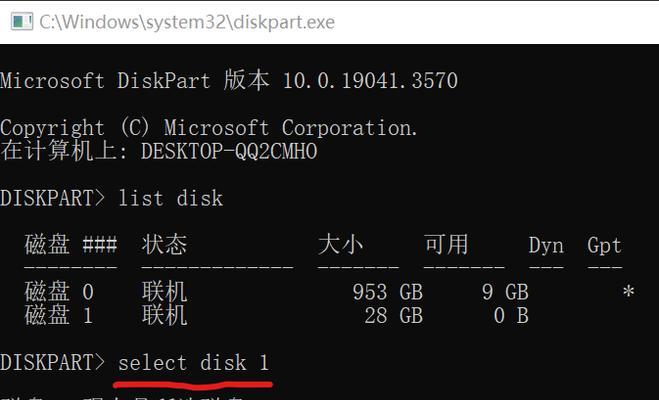Click the 'list disk' command text
This screenshot has width=659, height=400.
click(x=170, y=198)
